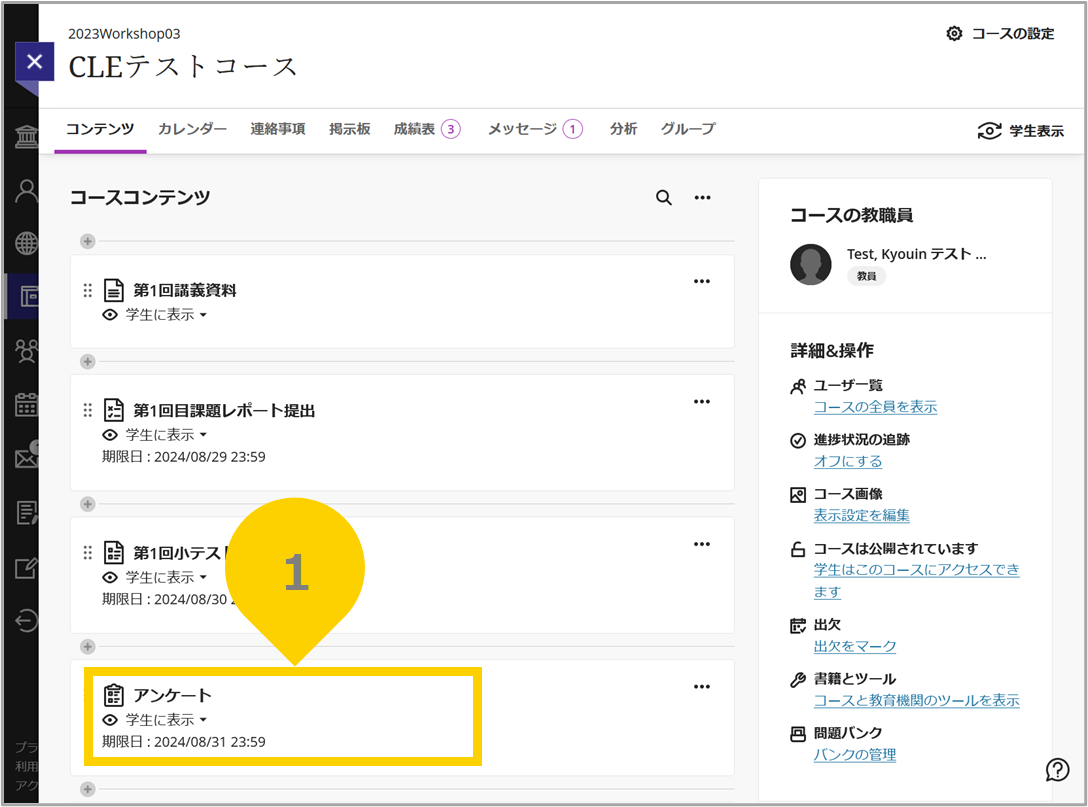Screen dimensions: 1088x807
Task: Click the 期限日 : 2024/08/31 23:59 text
Action: tap(184, 742)
